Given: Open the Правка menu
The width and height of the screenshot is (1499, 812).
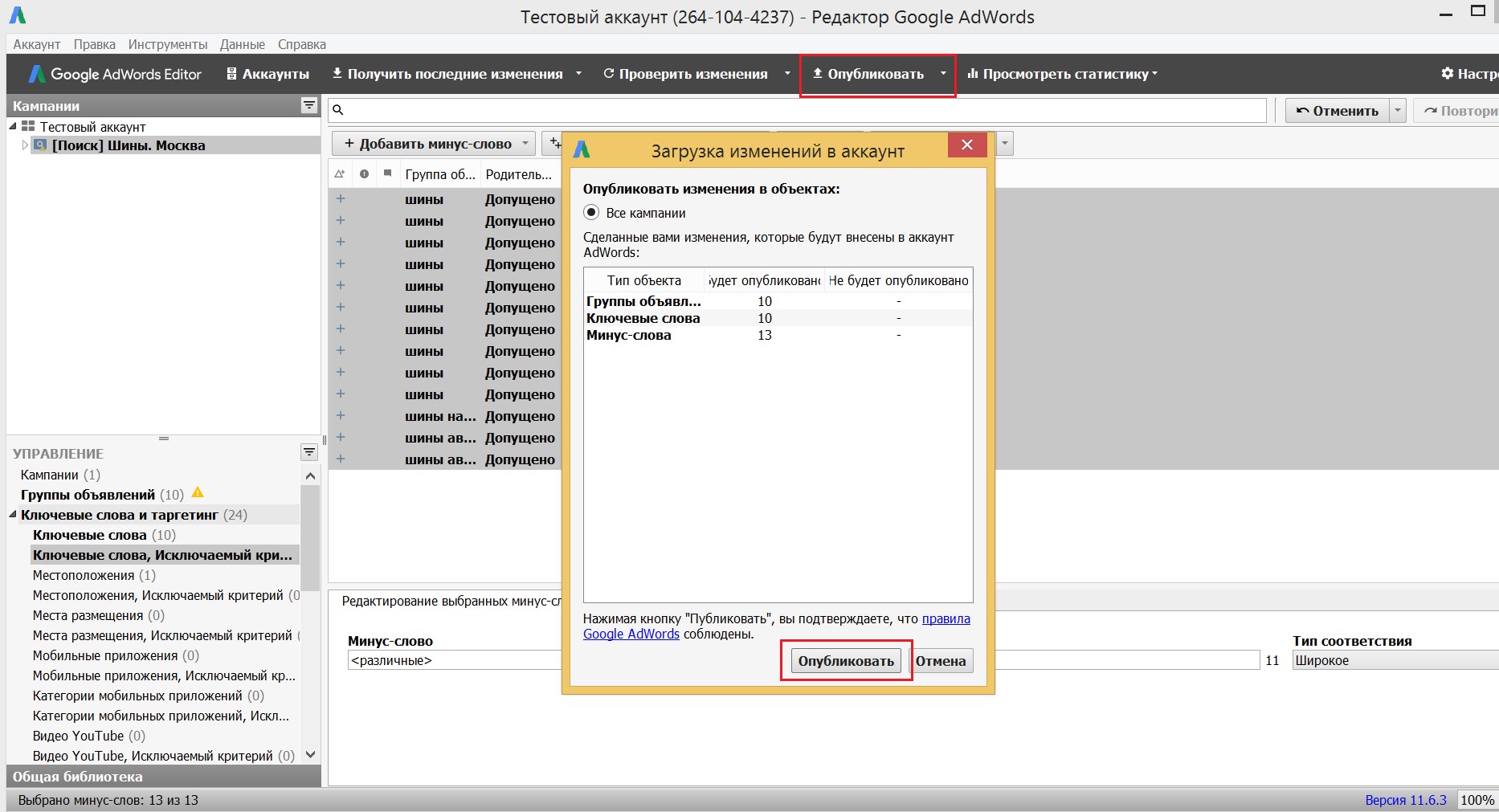Looking at the screenshot, I should click(95, 44).
